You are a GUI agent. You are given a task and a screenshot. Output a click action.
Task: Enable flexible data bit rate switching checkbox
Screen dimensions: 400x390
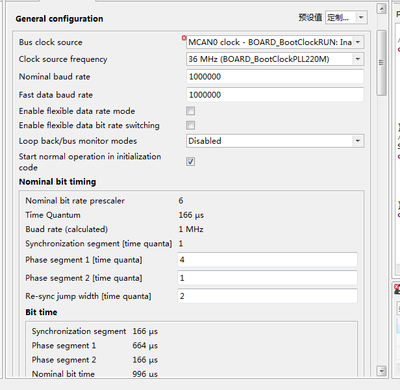191,125
